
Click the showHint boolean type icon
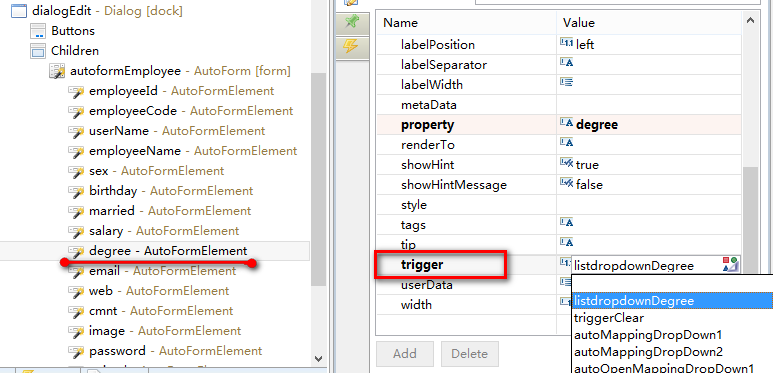[566, 163]
